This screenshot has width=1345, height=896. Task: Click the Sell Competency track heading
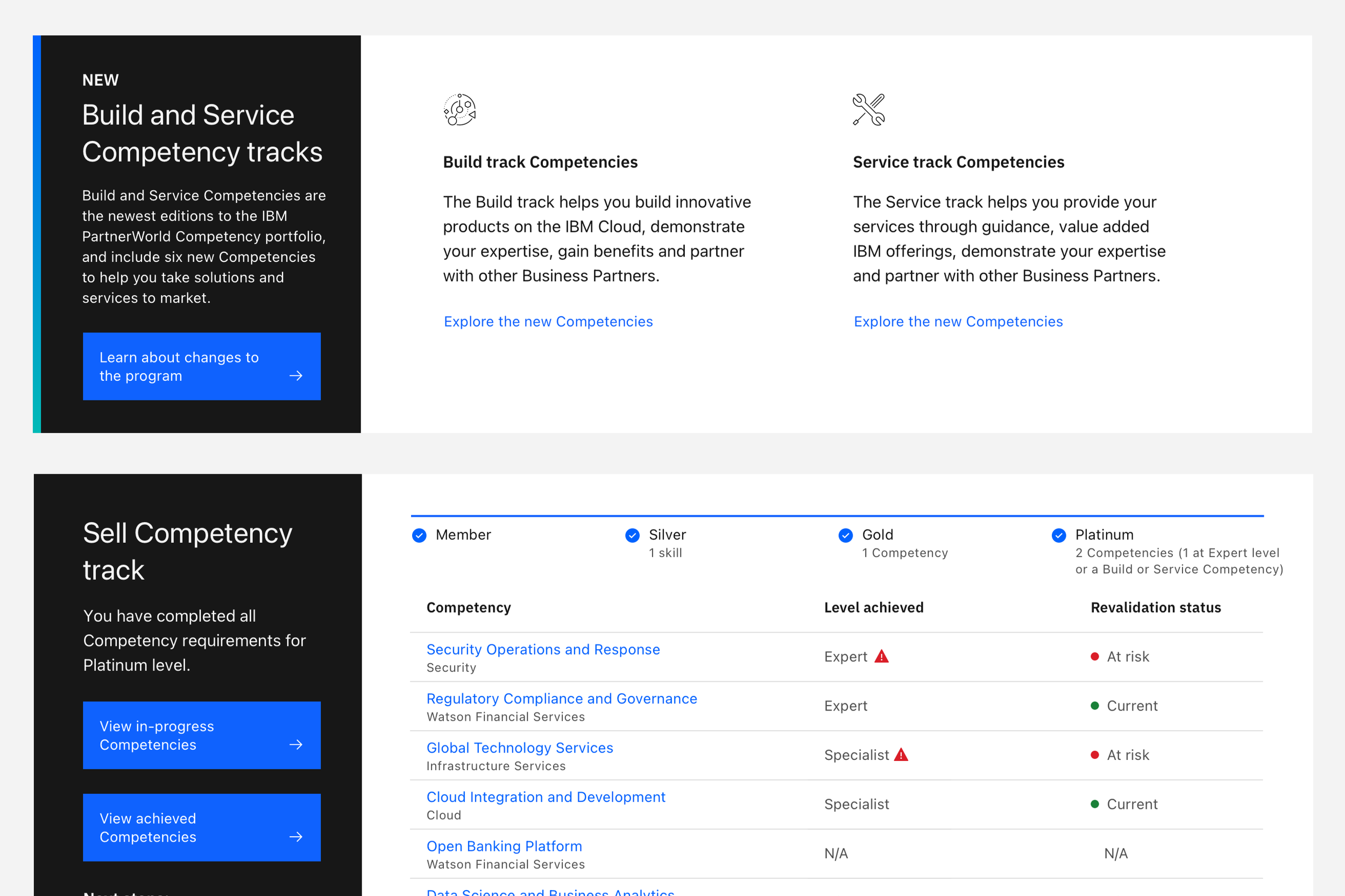point(187,551)
